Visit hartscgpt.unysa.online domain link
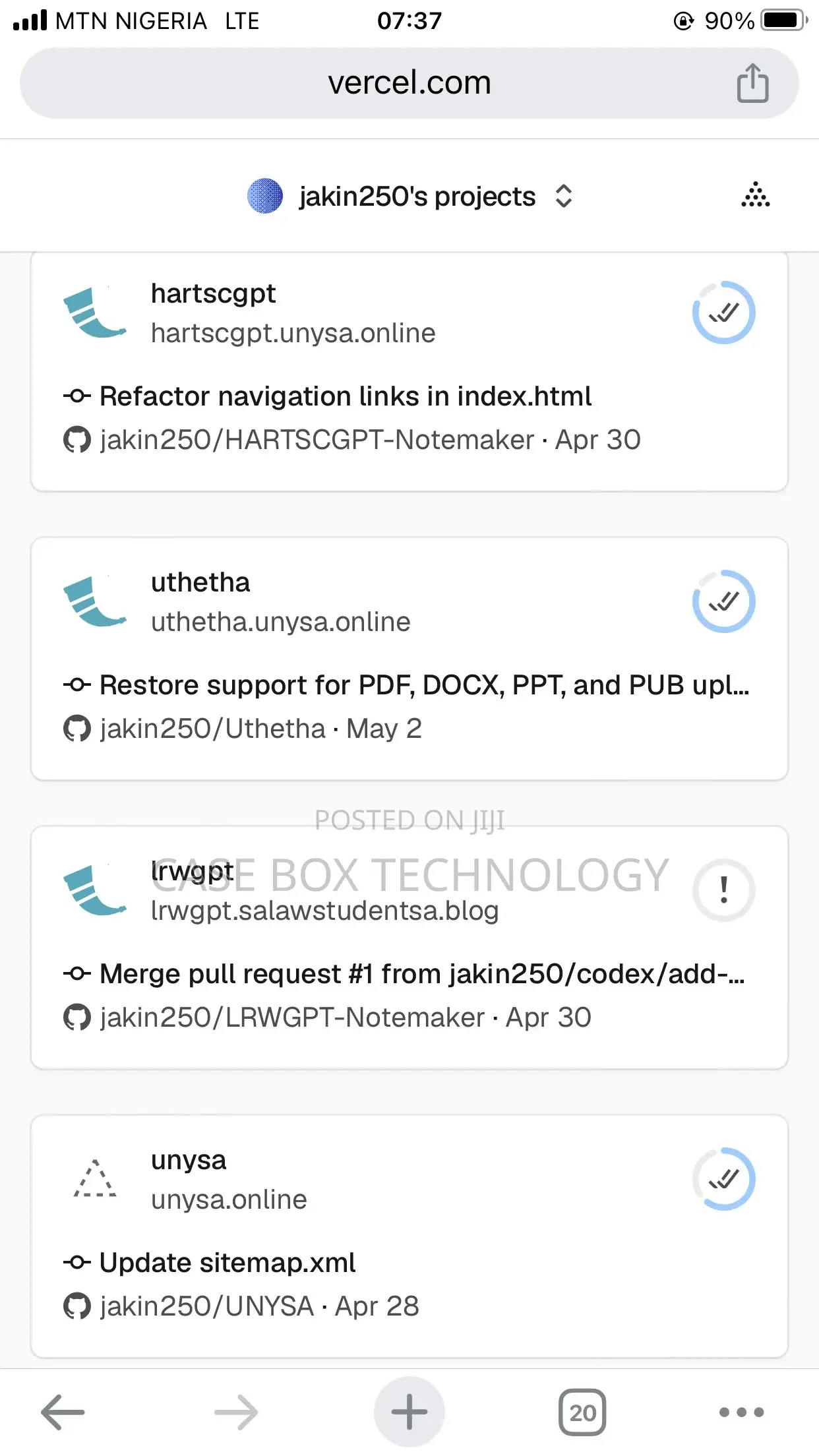 coord(293,333)
